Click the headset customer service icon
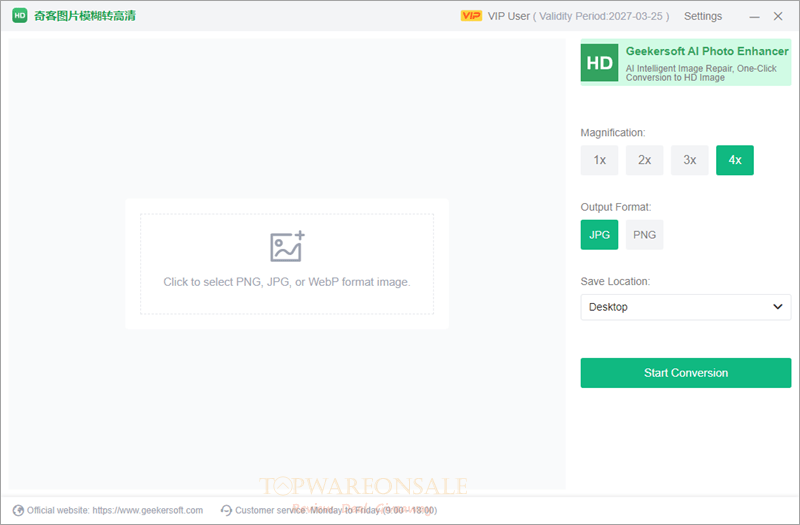 pos(226,510)
